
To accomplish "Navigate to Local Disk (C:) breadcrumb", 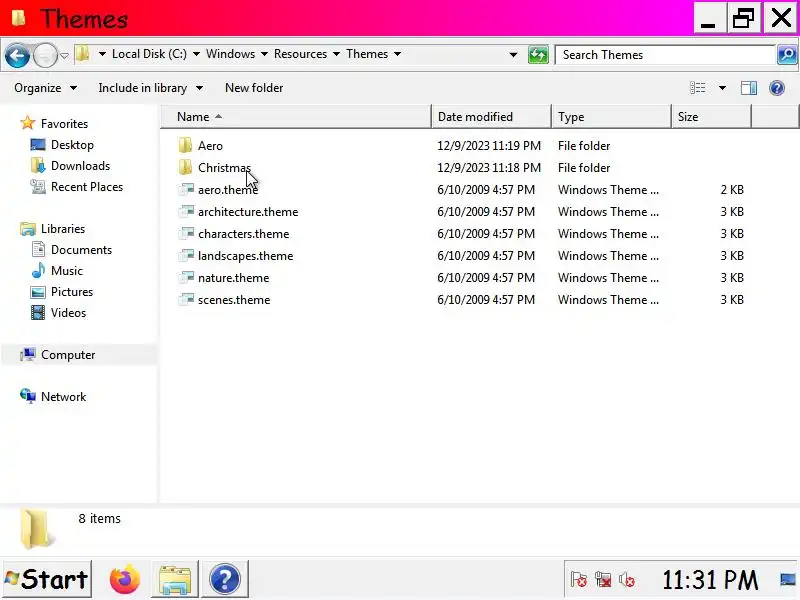I will [x=149, y=54].
